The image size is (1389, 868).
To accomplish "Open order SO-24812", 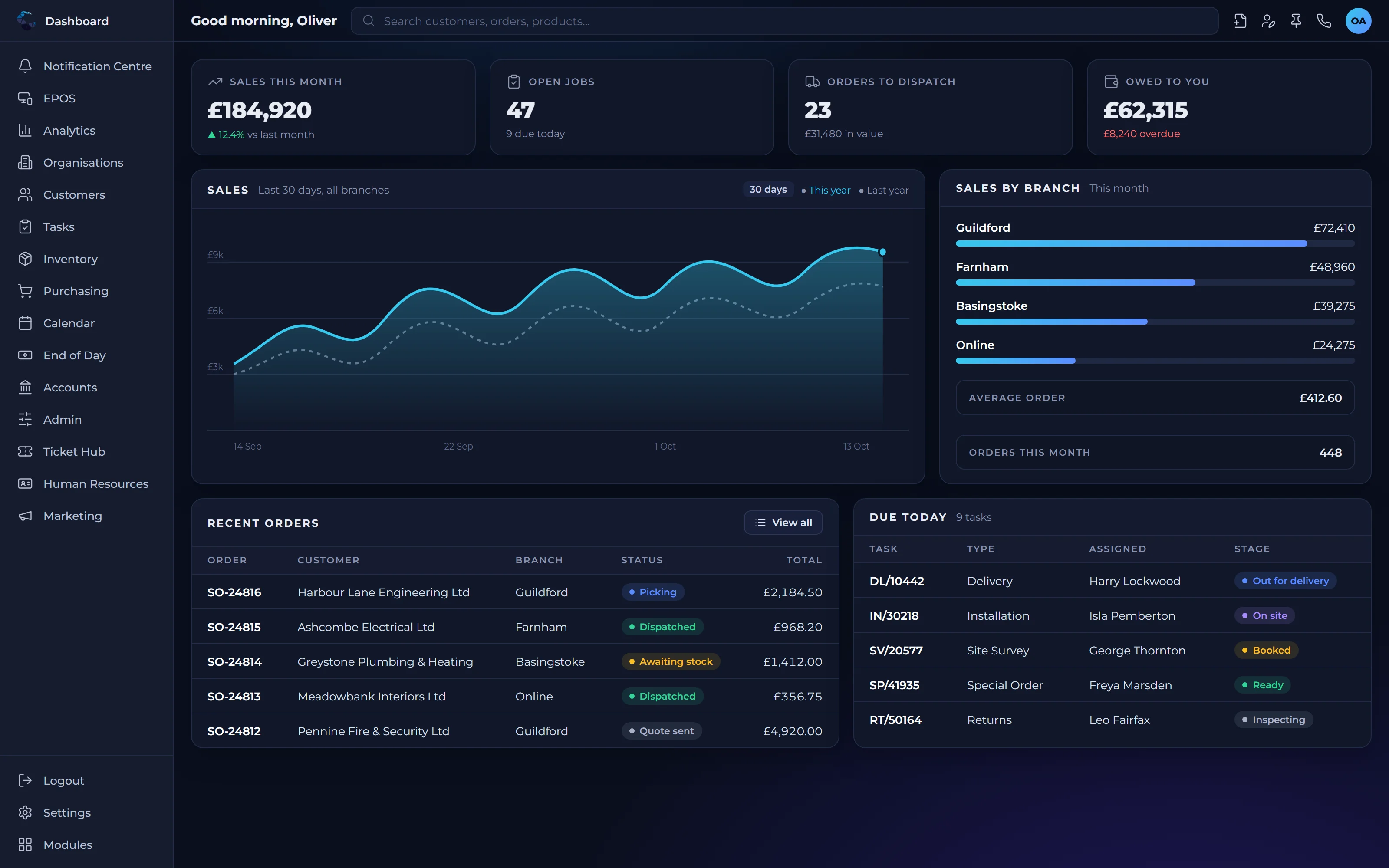I will (234, 731).
